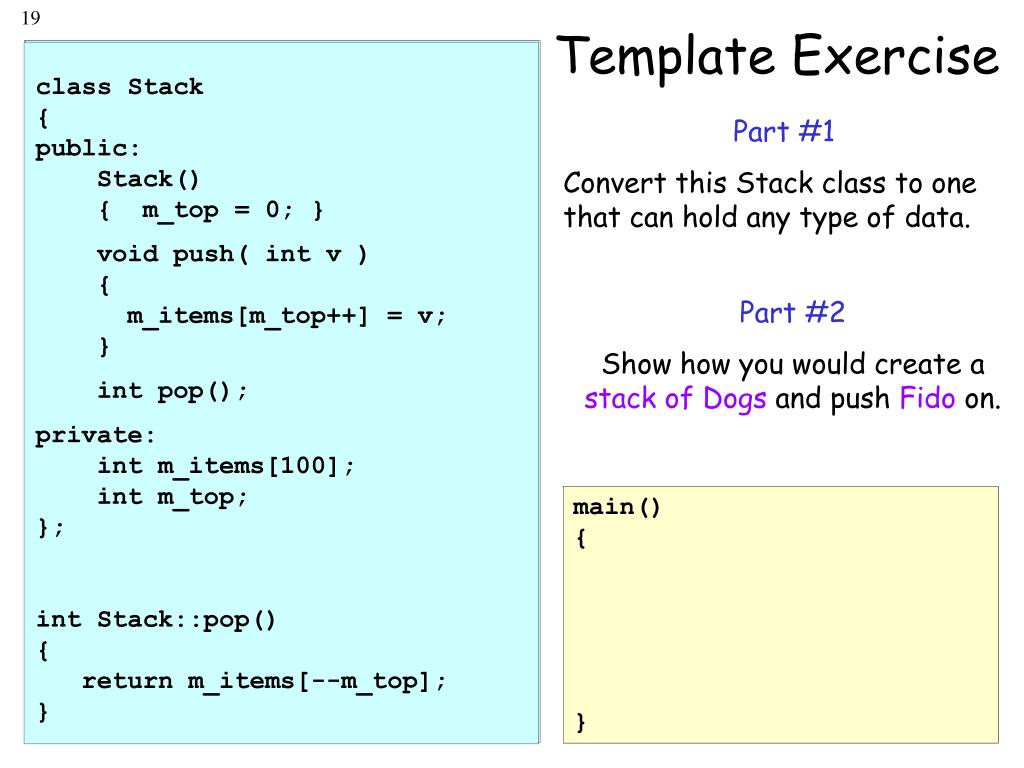Viewport: 1024px width, 768px height.
Task: Click the line "return m_items[--m_top];"
Action: click(x=264, y=681)
